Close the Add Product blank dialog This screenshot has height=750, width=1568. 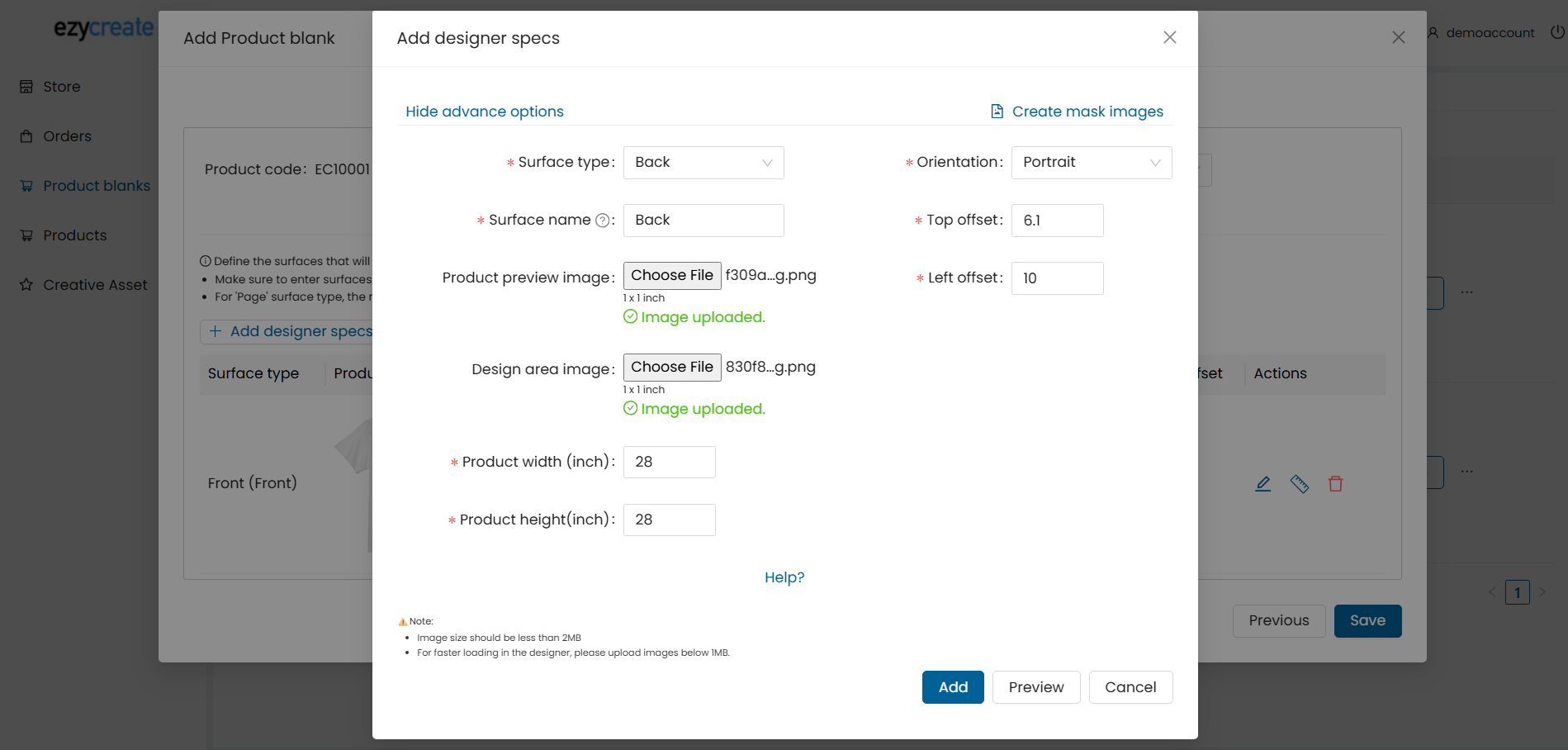[x=1398, y=37]
